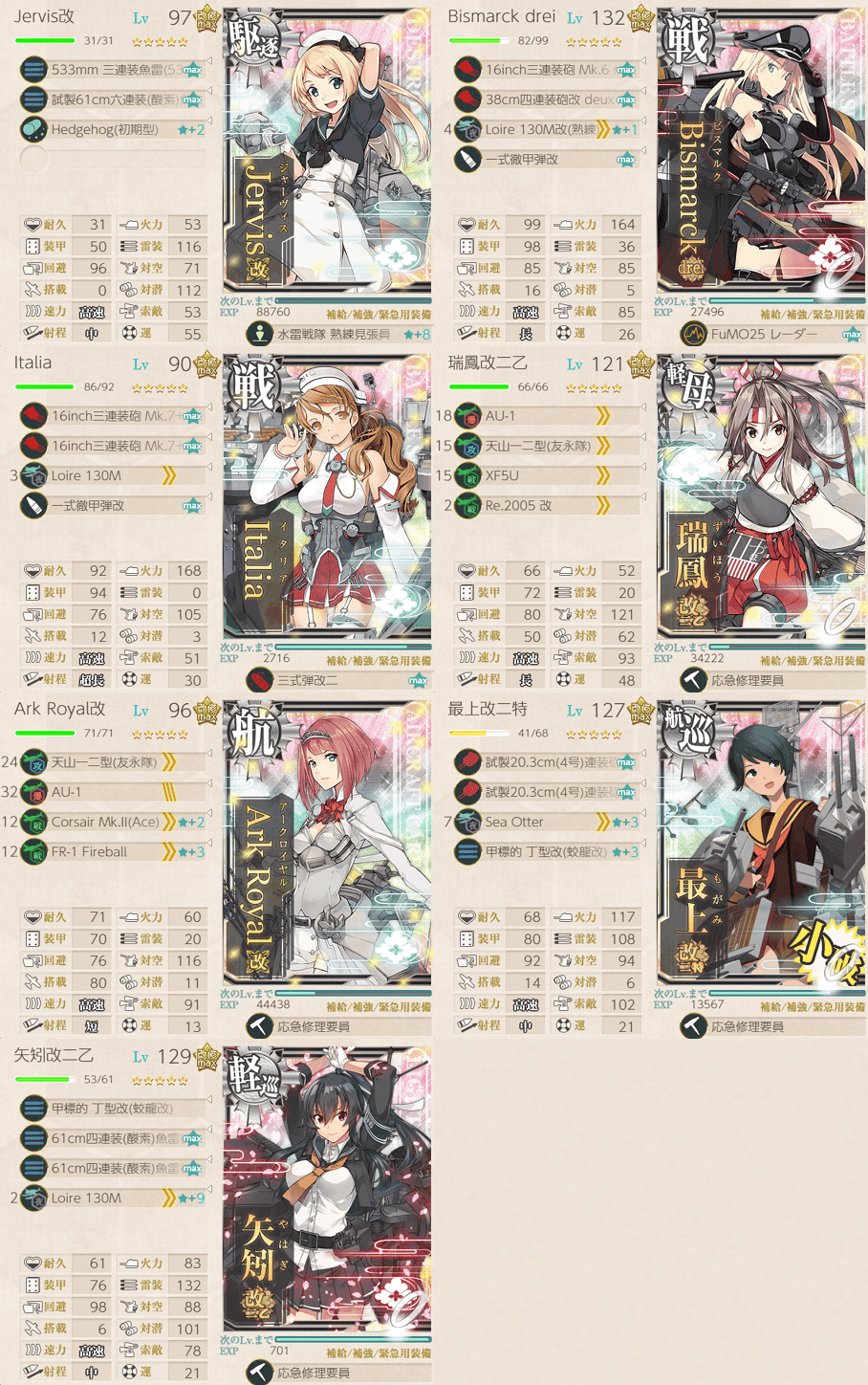The image size is (868, 1385).
Task: Click the Ark Royal ship name
Action: click(59, 709)
